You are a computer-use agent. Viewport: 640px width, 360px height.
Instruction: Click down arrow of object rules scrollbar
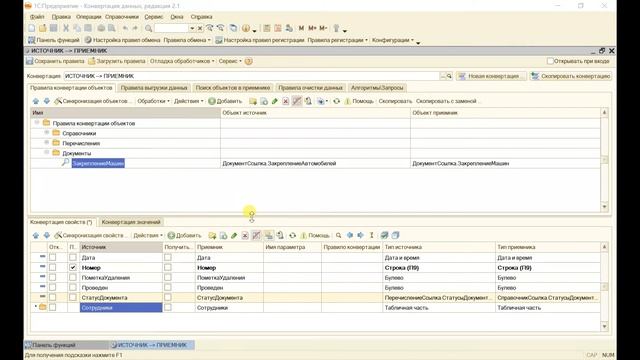coord(604,207)
